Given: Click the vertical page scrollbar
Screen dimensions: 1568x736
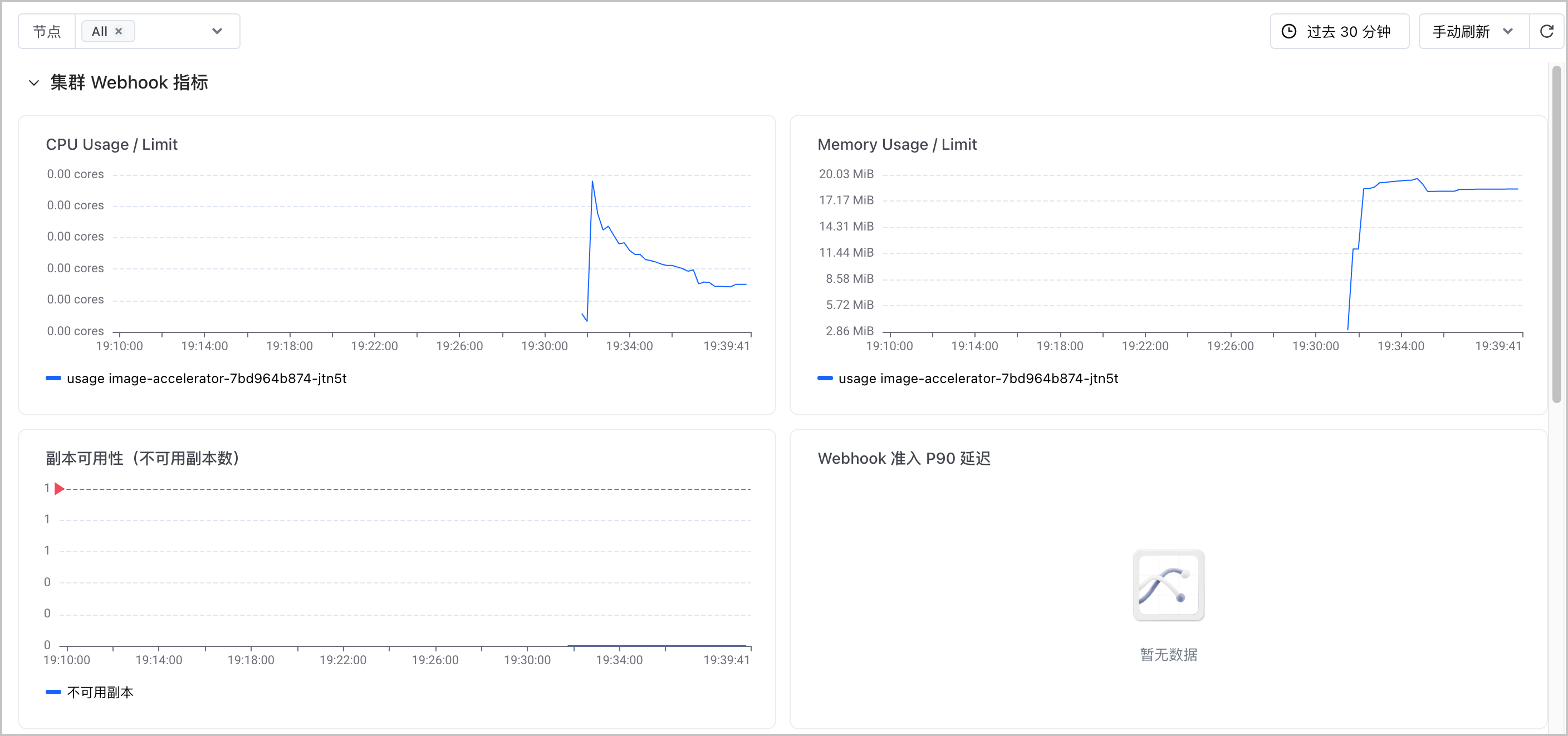Looking at the screenshot, I should point(1556,234).
